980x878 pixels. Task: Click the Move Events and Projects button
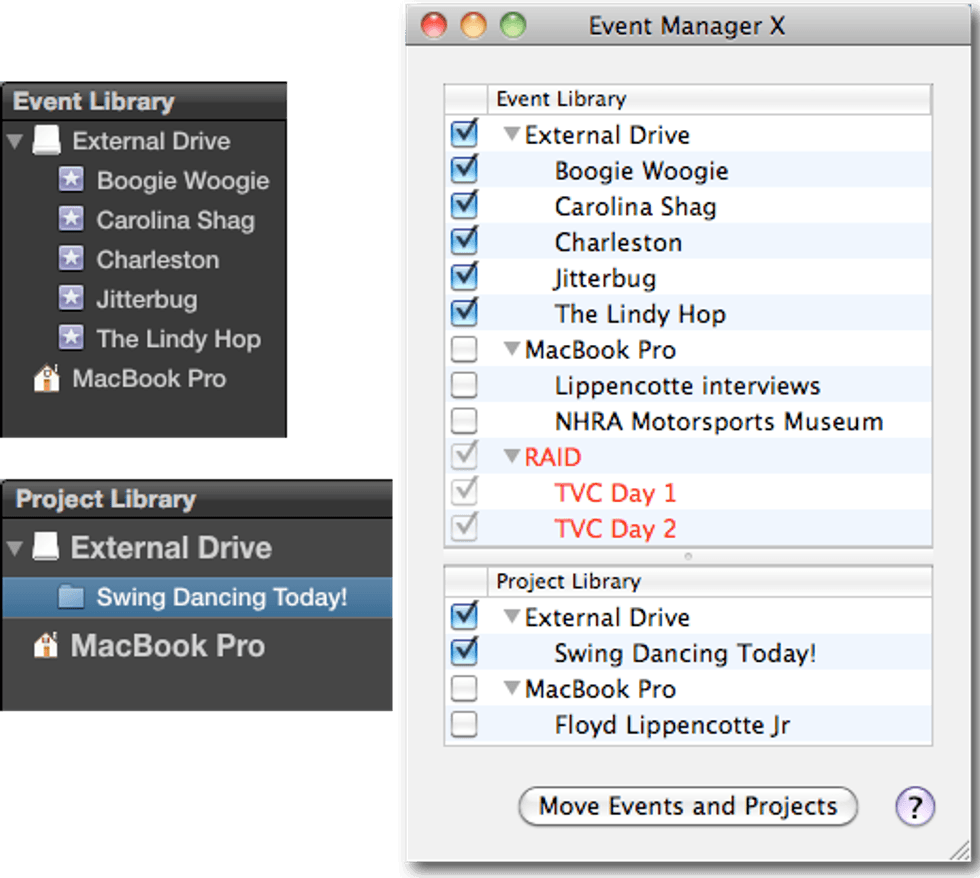(688, 806)
